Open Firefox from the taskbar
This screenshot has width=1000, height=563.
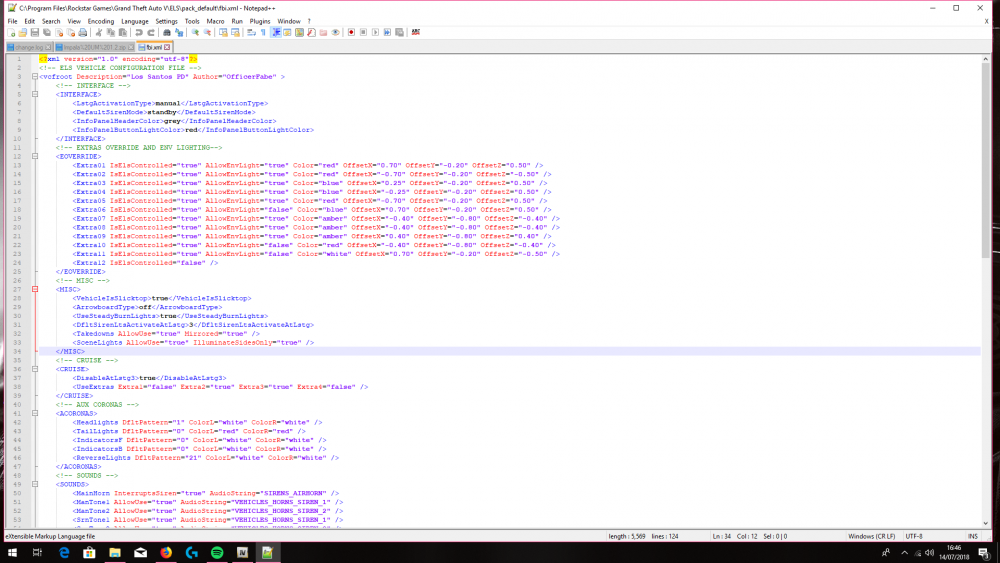[166, 553]
